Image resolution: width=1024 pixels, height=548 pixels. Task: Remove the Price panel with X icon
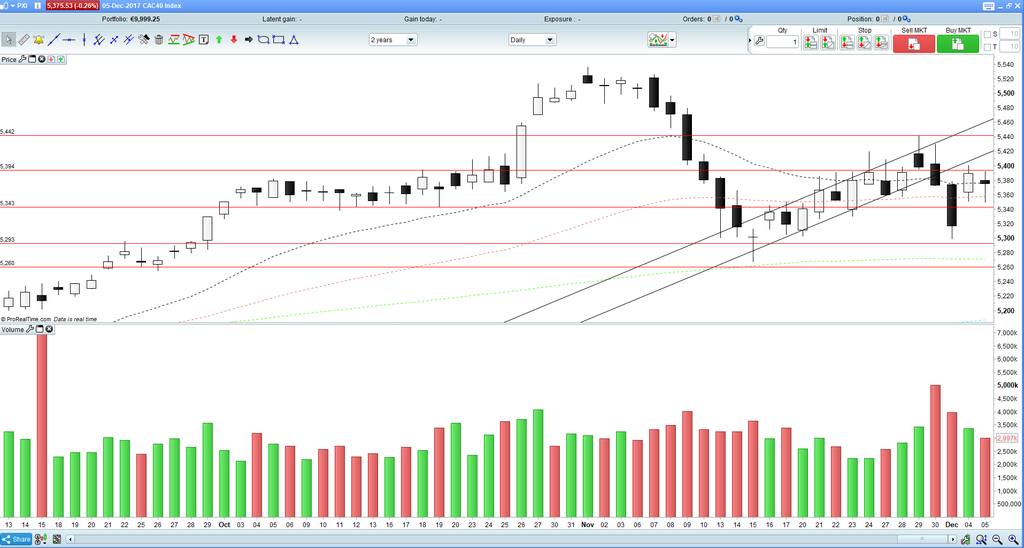(x=42, y=59)
